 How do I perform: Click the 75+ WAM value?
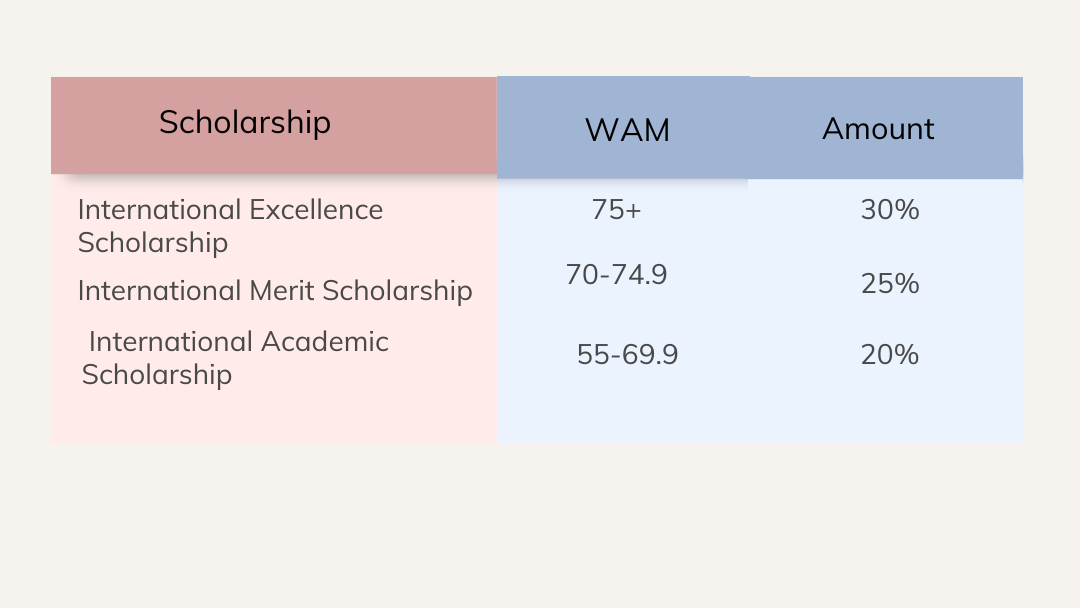616,210
